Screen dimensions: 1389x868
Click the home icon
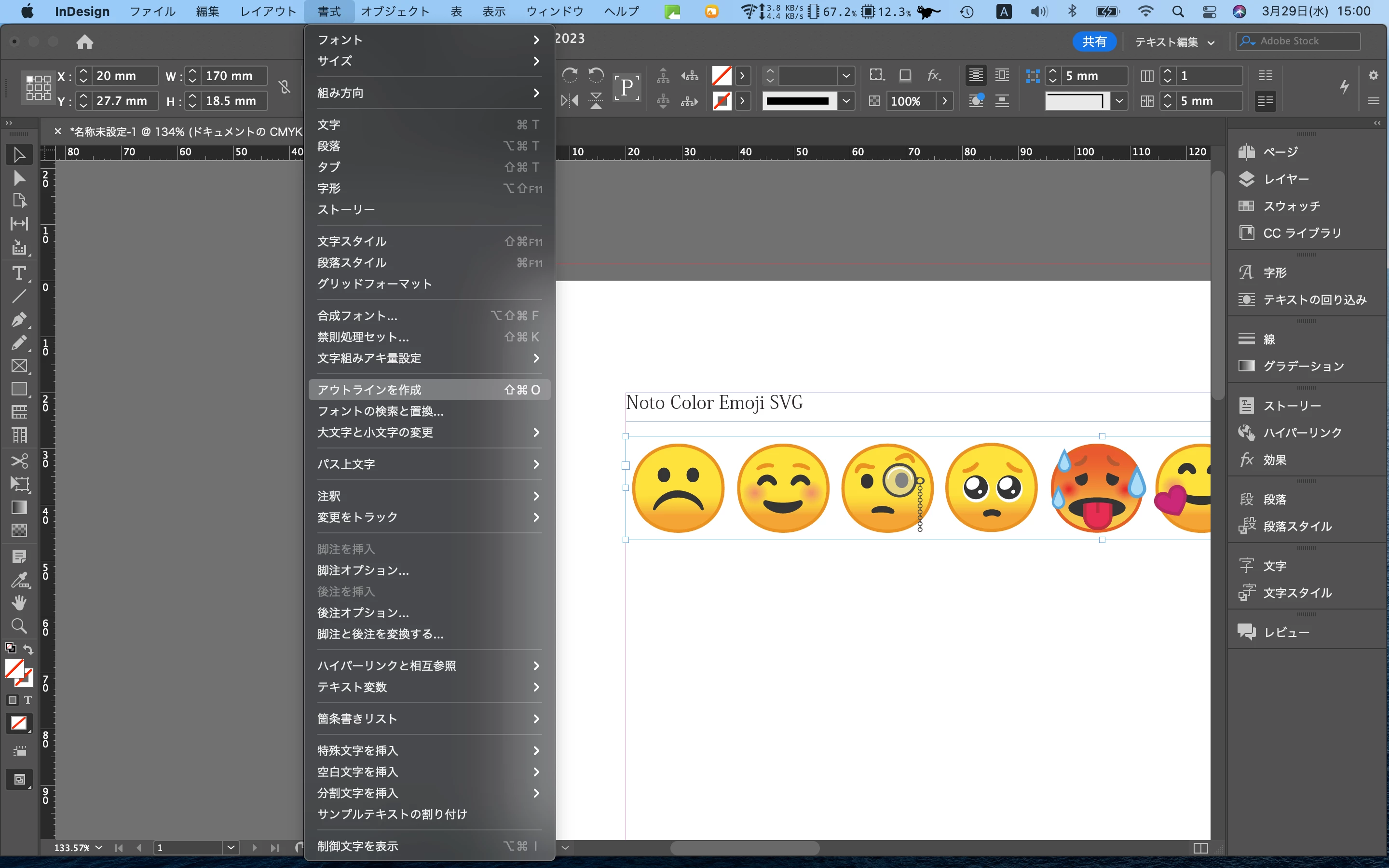(x=84, y=42)
